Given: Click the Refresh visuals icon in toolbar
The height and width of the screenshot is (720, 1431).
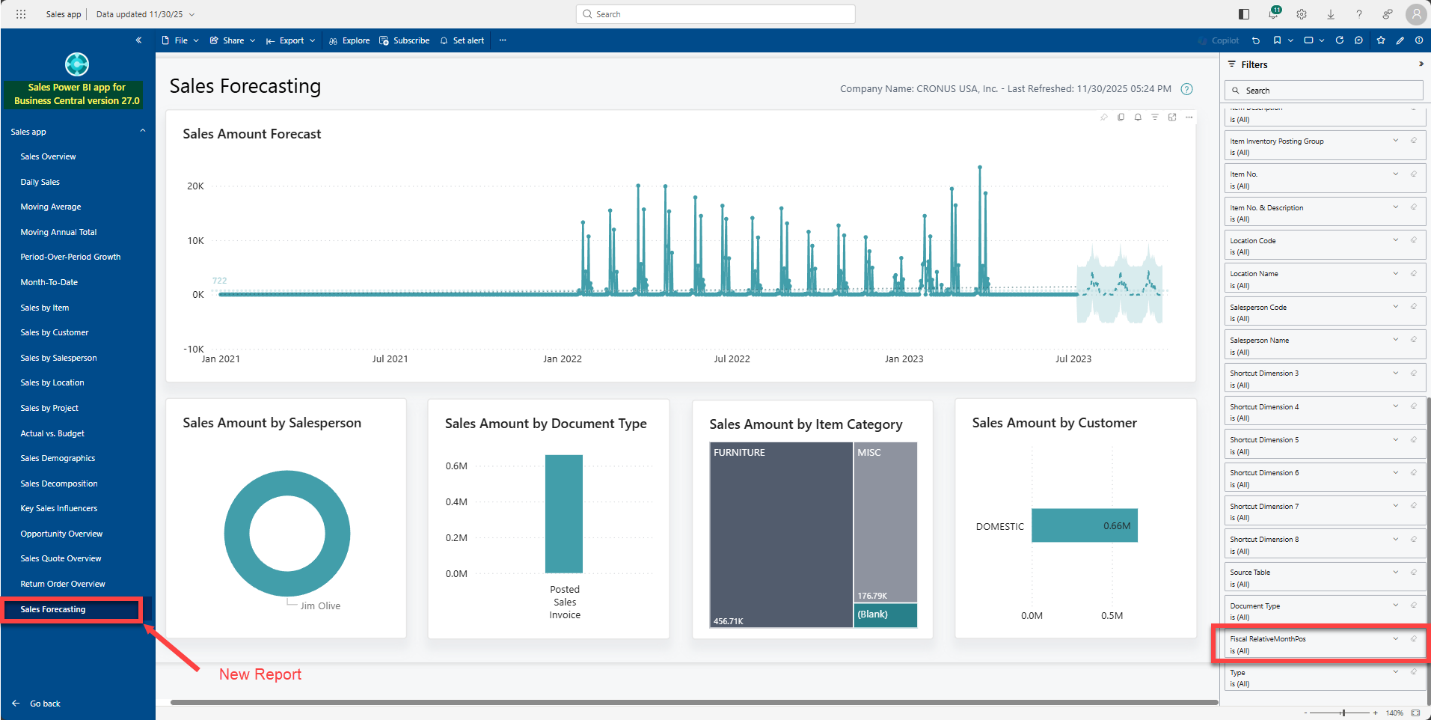Looking at the screenshot, I should [1339, 40].
